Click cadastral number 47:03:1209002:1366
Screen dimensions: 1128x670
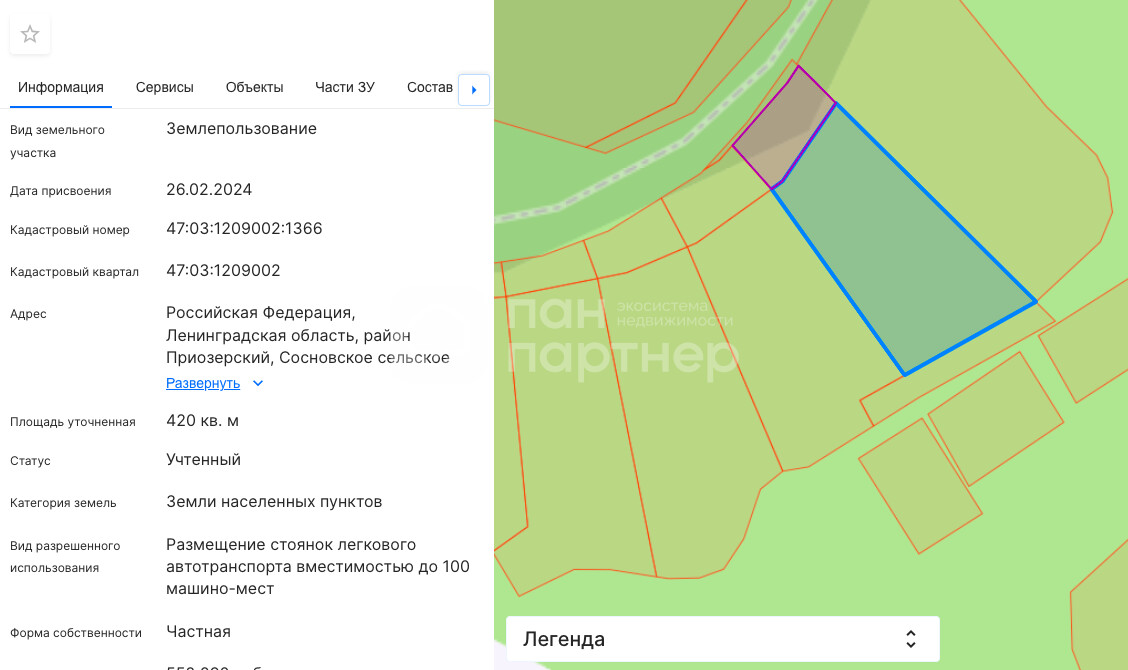tap(244, 229)
